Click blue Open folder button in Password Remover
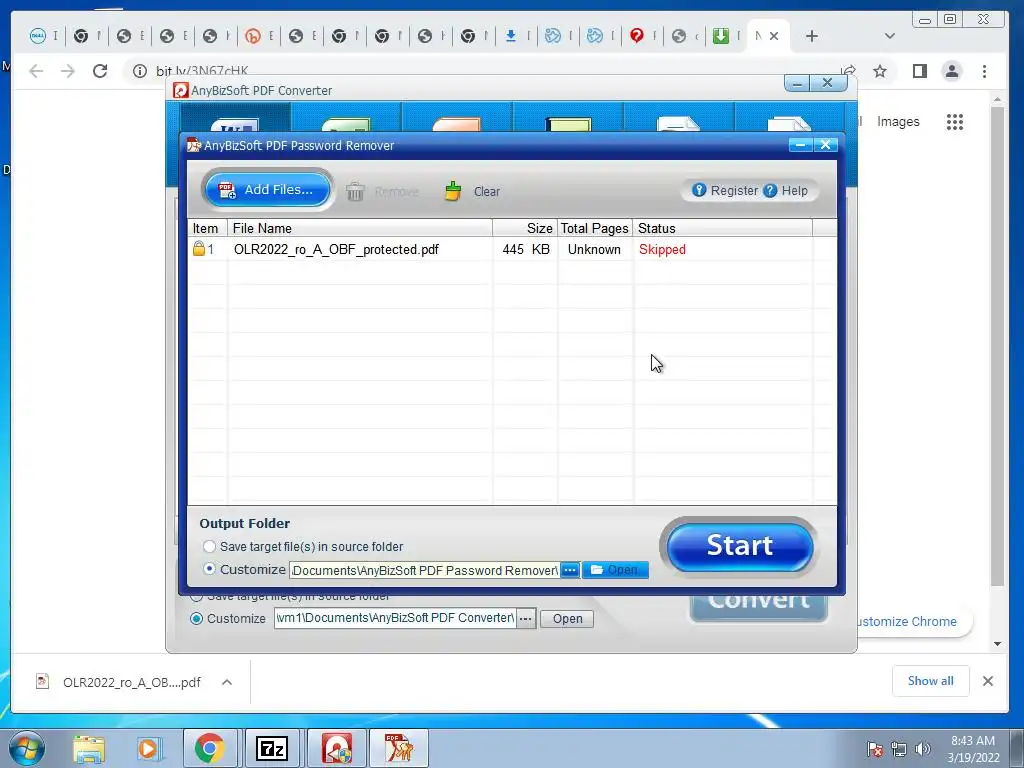 615,570
